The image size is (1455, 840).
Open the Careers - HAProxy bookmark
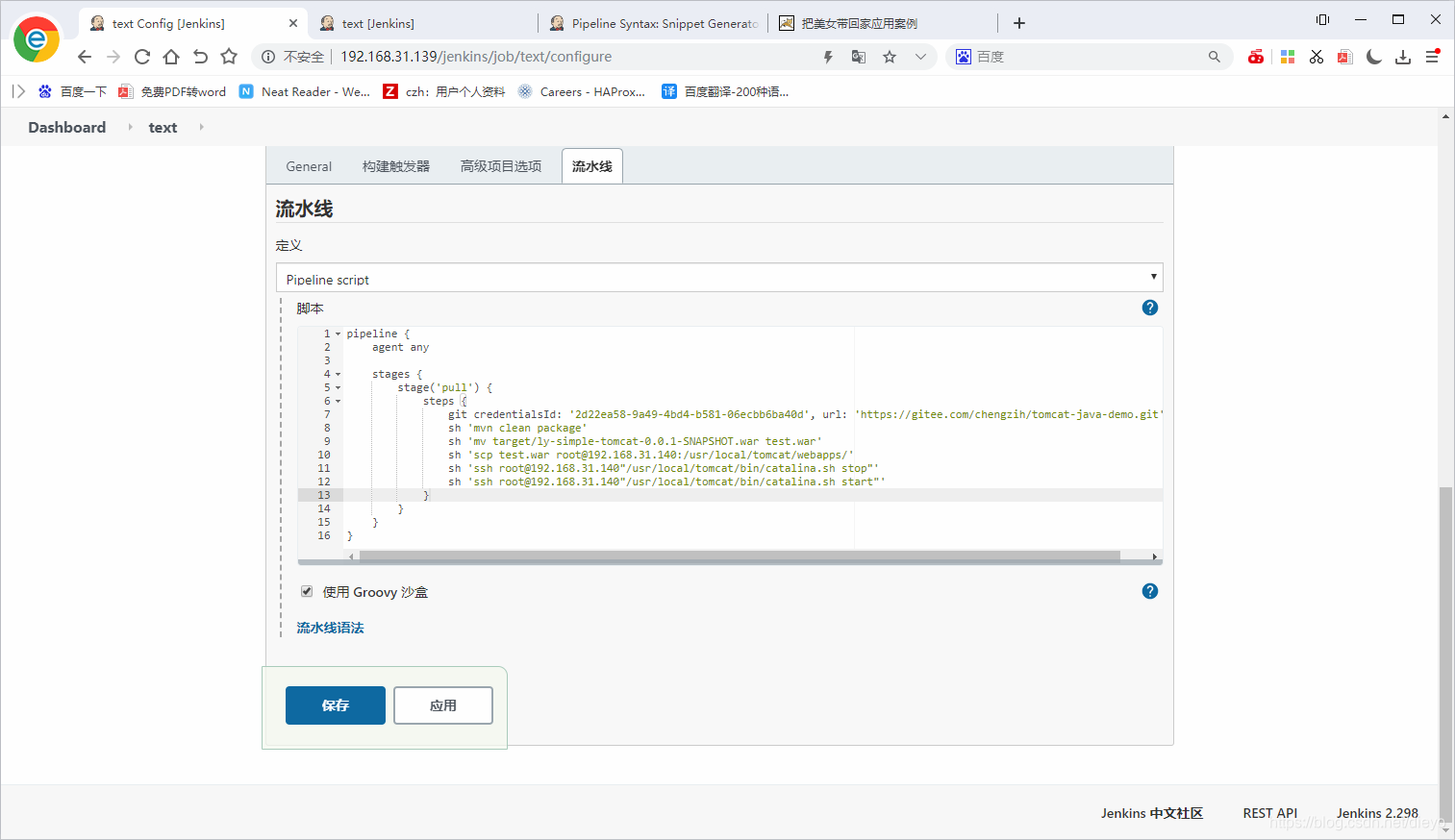pos(582,91)
